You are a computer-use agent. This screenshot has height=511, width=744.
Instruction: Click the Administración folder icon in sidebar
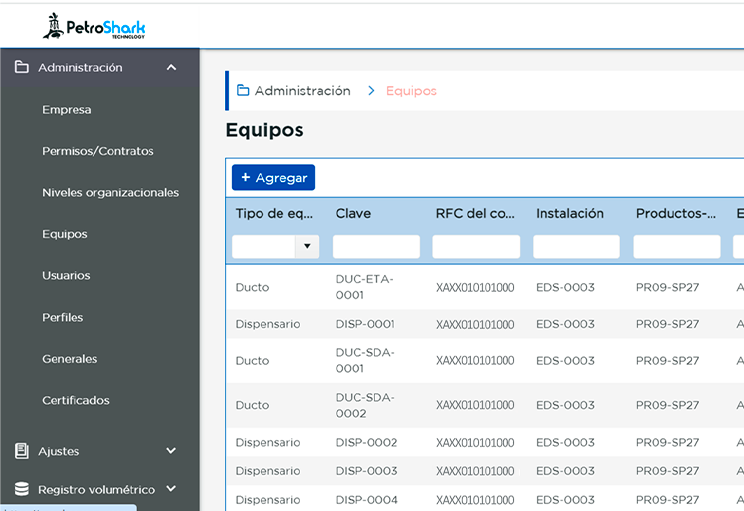pos(22,67)
